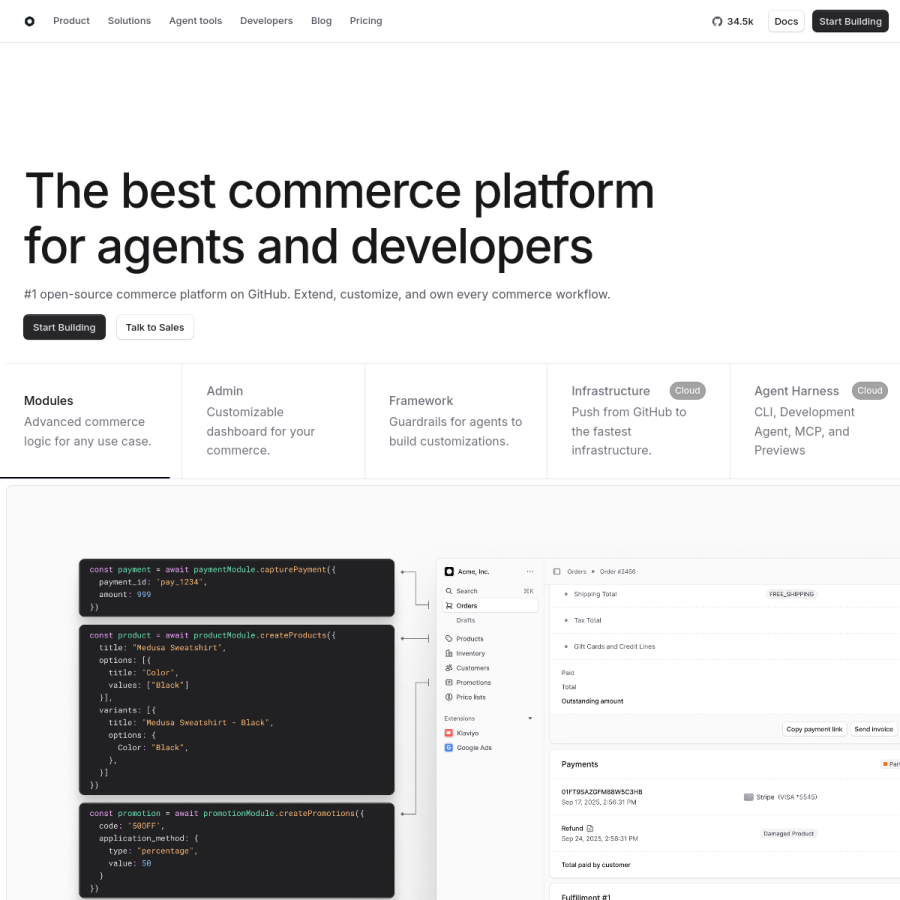Screen dimensions: 900x900
Task: Click the Payments section heading
Action: tap(579, 765)
